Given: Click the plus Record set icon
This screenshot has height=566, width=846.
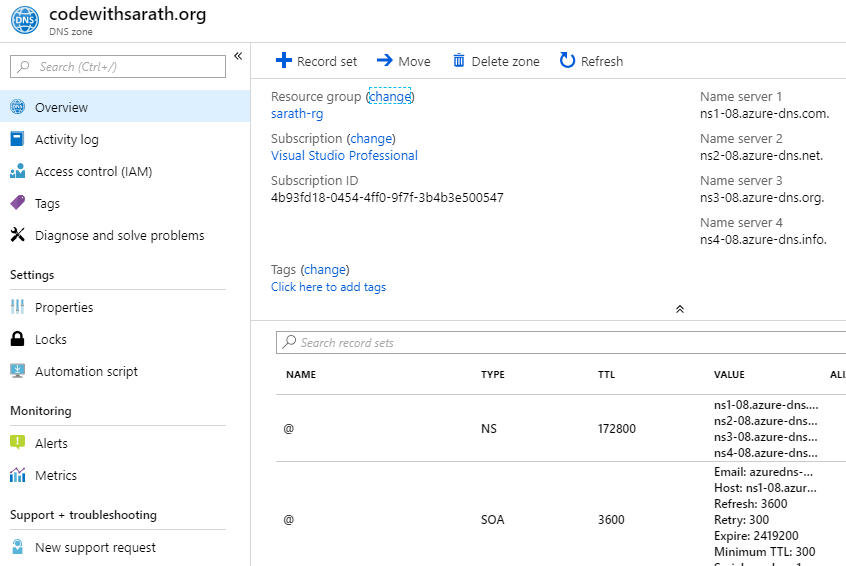Looking at the screenshot, I should 283,61.
